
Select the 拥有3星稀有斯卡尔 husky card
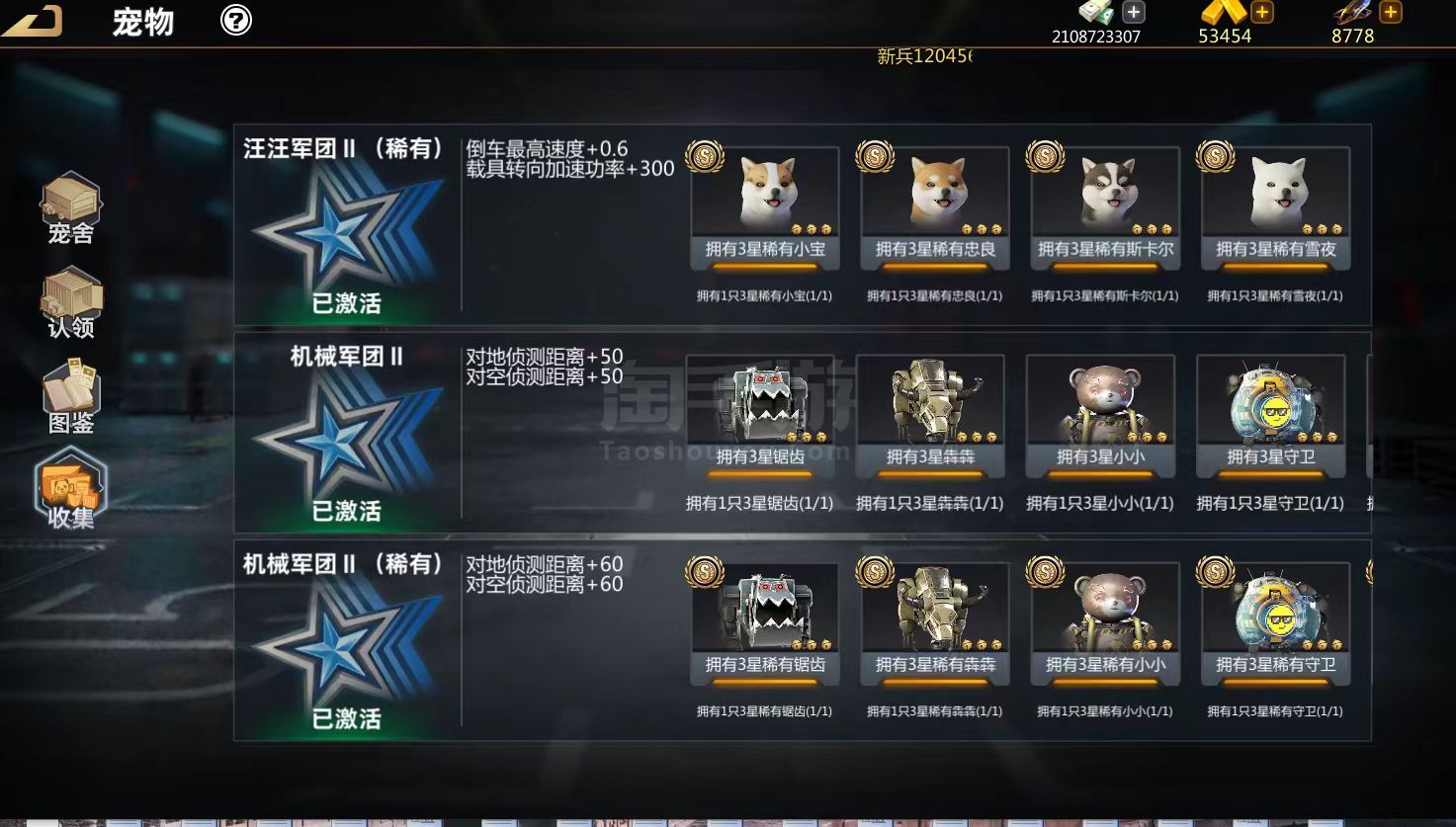point(1105,208)
